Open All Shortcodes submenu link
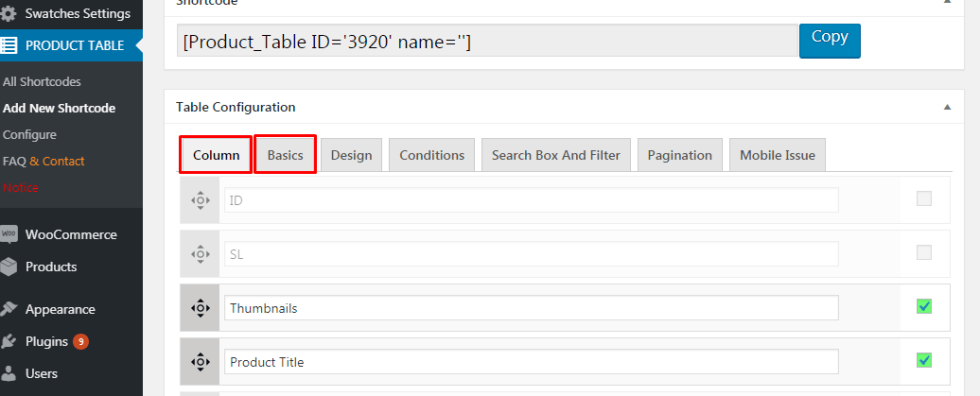Image resolution: width=980 pixels, height=396 pixels. (42, 82)
